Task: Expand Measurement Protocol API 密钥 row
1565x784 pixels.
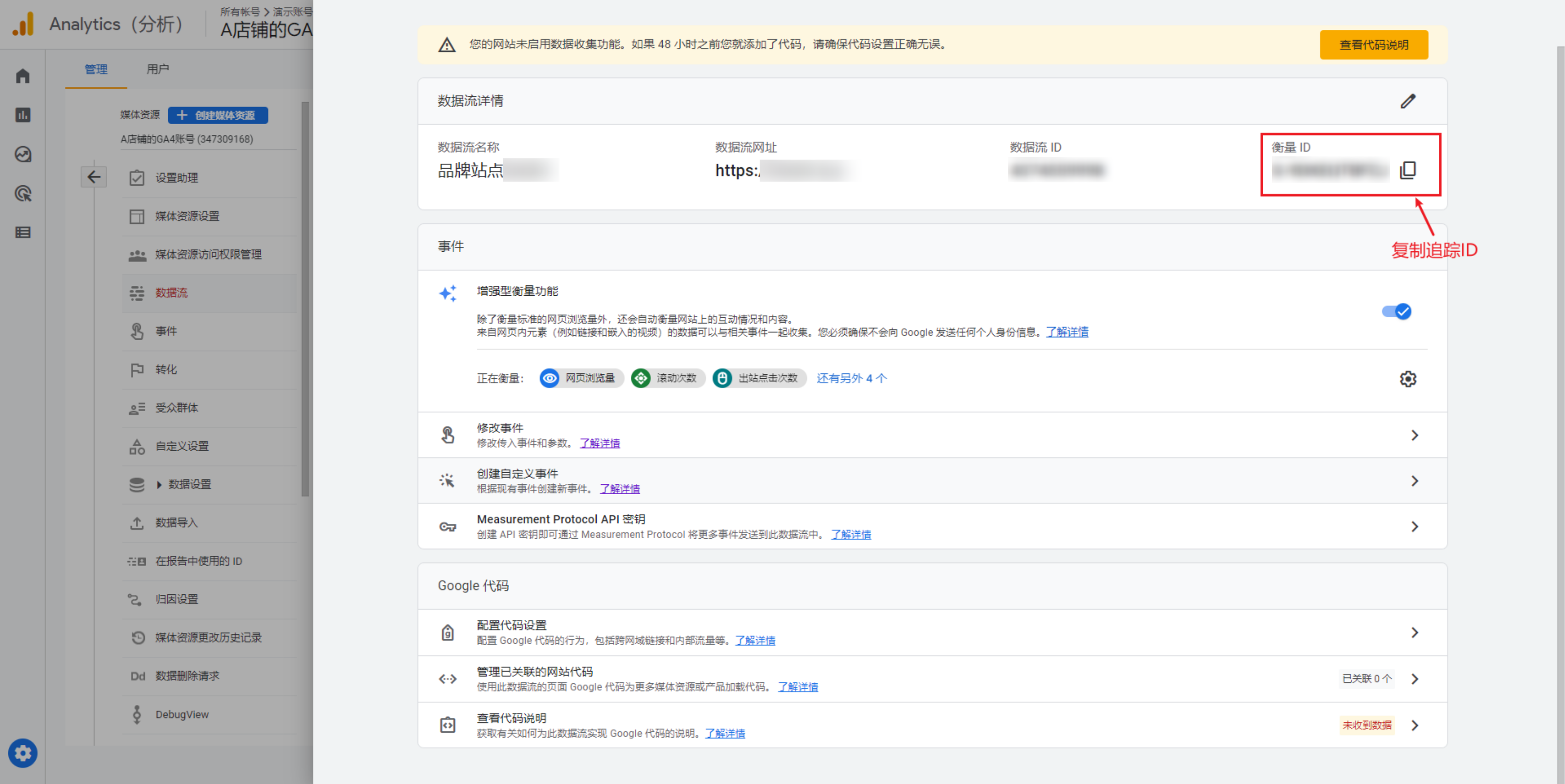Action: pos(1414,526)
